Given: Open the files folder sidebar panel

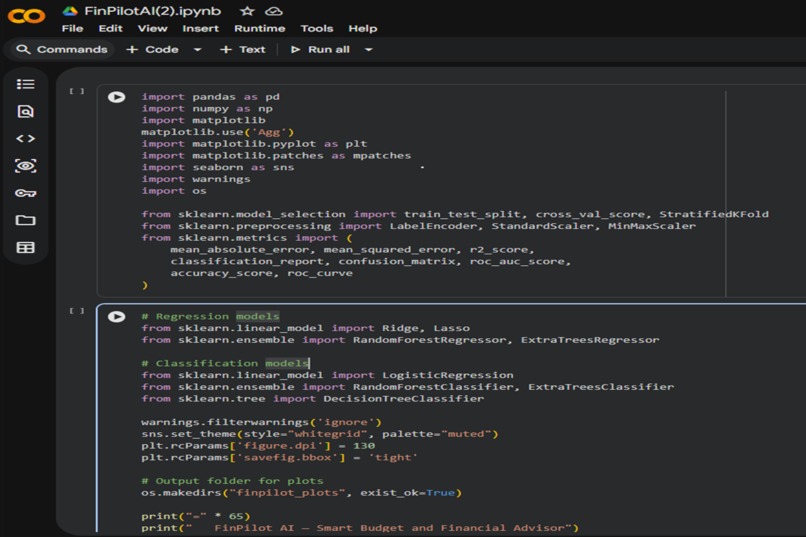Looking at the screenshot, I should [x=25, y=220].
